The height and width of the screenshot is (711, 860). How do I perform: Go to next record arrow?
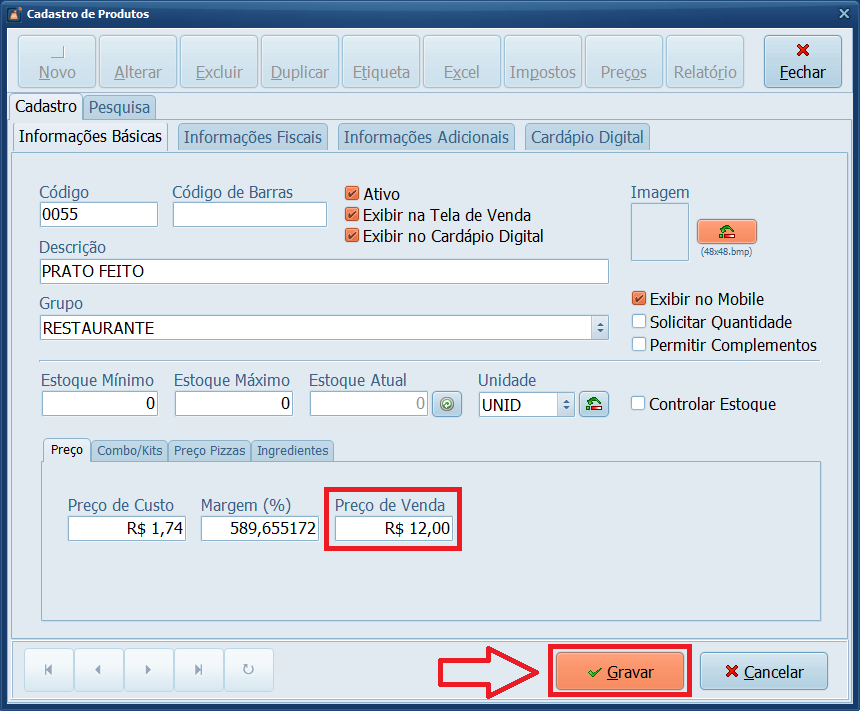tap(148, 671)
